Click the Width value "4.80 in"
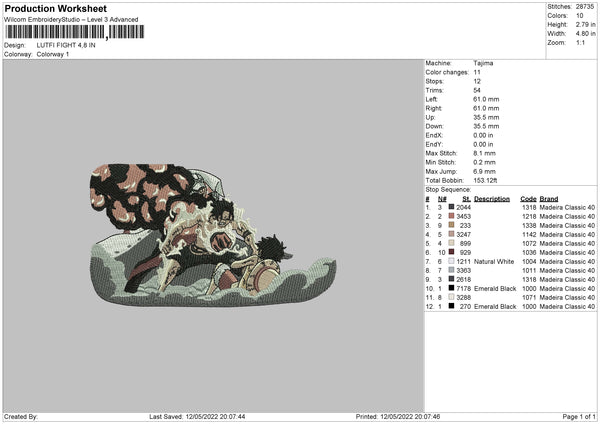 [585, 34]
